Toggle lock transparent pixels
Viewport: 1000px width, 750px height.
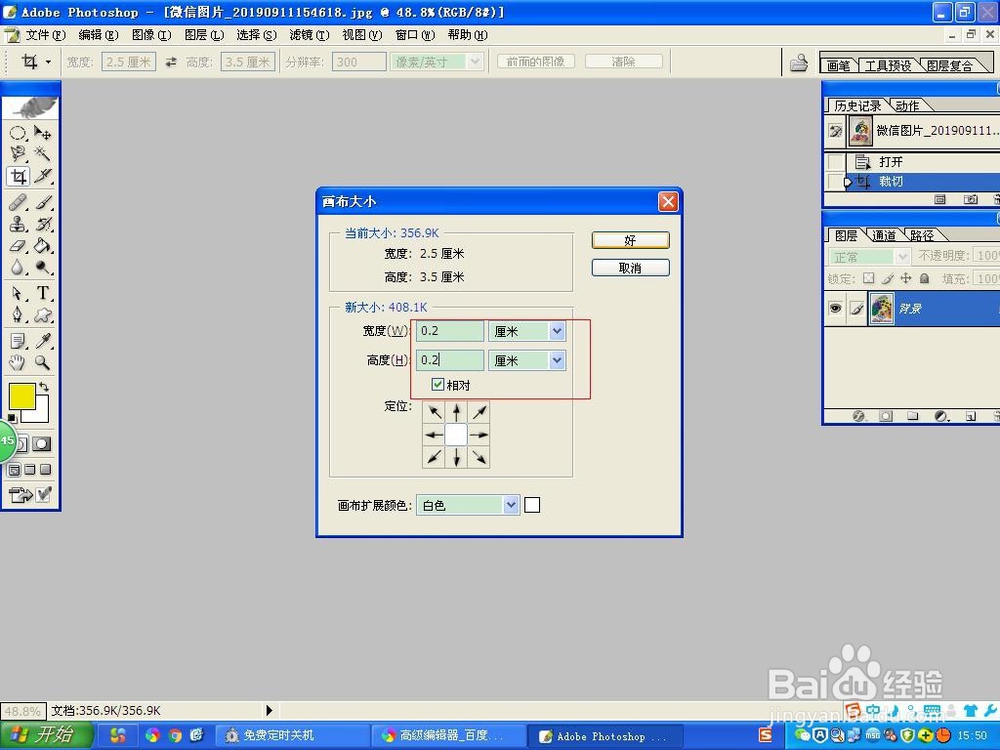click(868, 278)
